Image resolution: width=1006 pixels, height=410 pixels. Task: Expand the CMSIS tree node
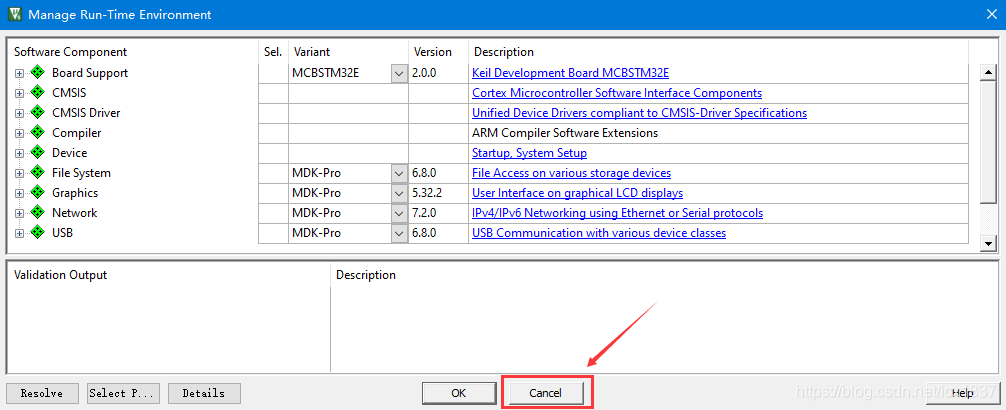point(19,93)
